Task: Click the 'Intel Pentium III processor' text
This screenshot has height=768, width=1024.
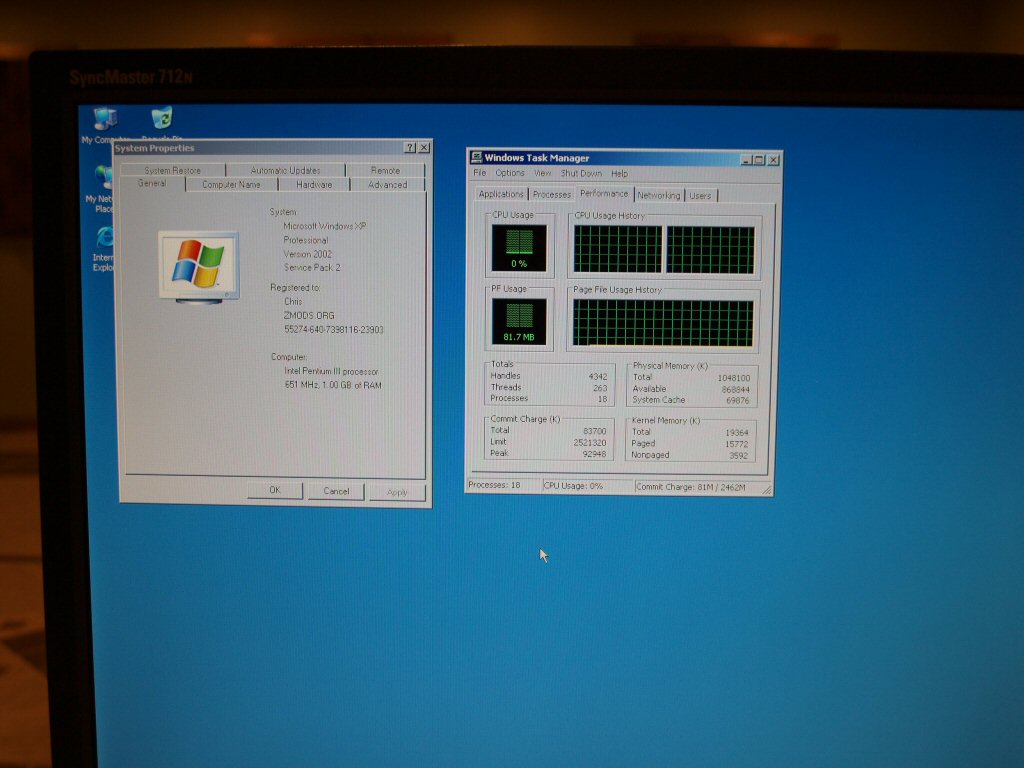Action: [331, 371]
